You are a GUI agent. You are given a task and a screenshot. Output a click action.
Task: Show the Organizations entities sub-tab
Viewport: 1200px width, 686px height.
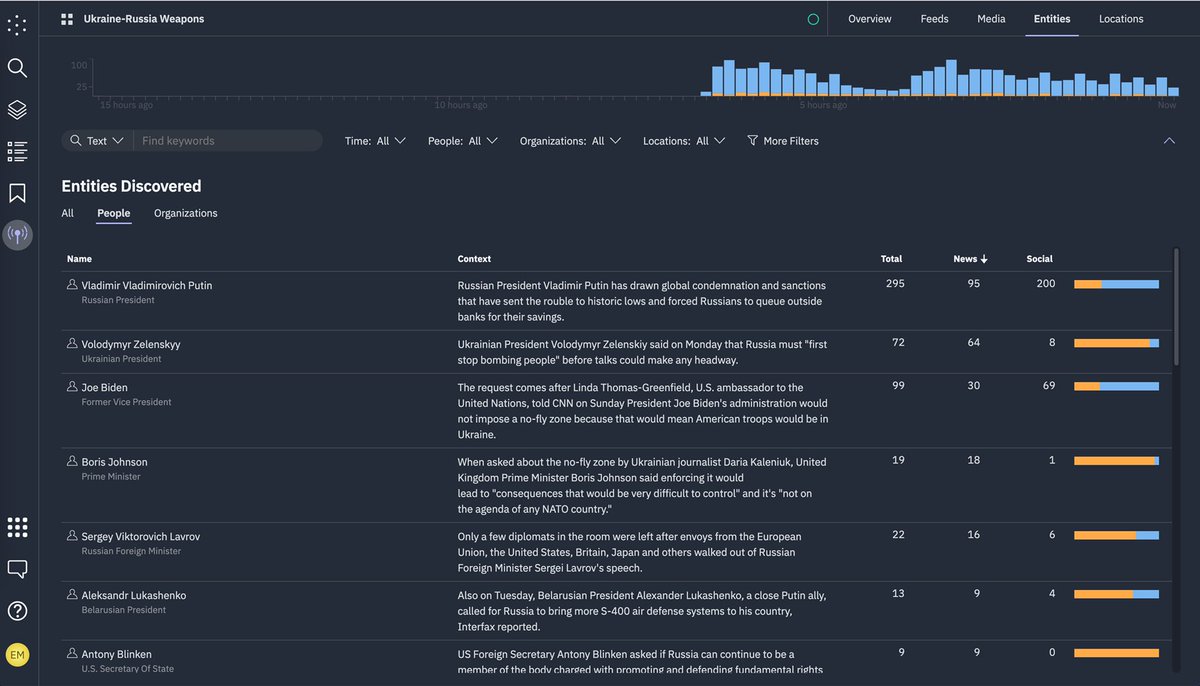[186, 213]
